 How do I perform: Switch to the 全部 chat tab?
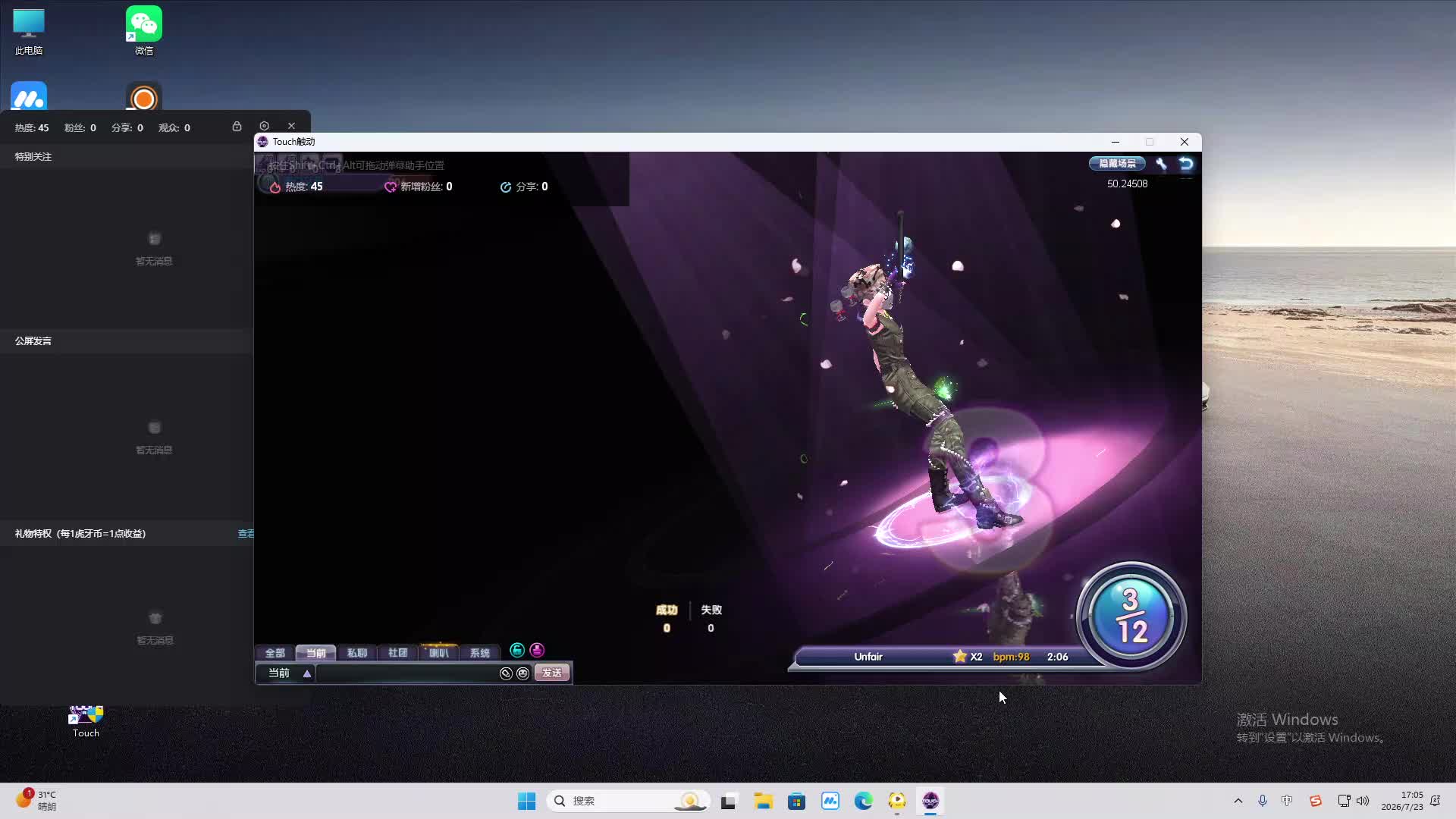point(275,653)
